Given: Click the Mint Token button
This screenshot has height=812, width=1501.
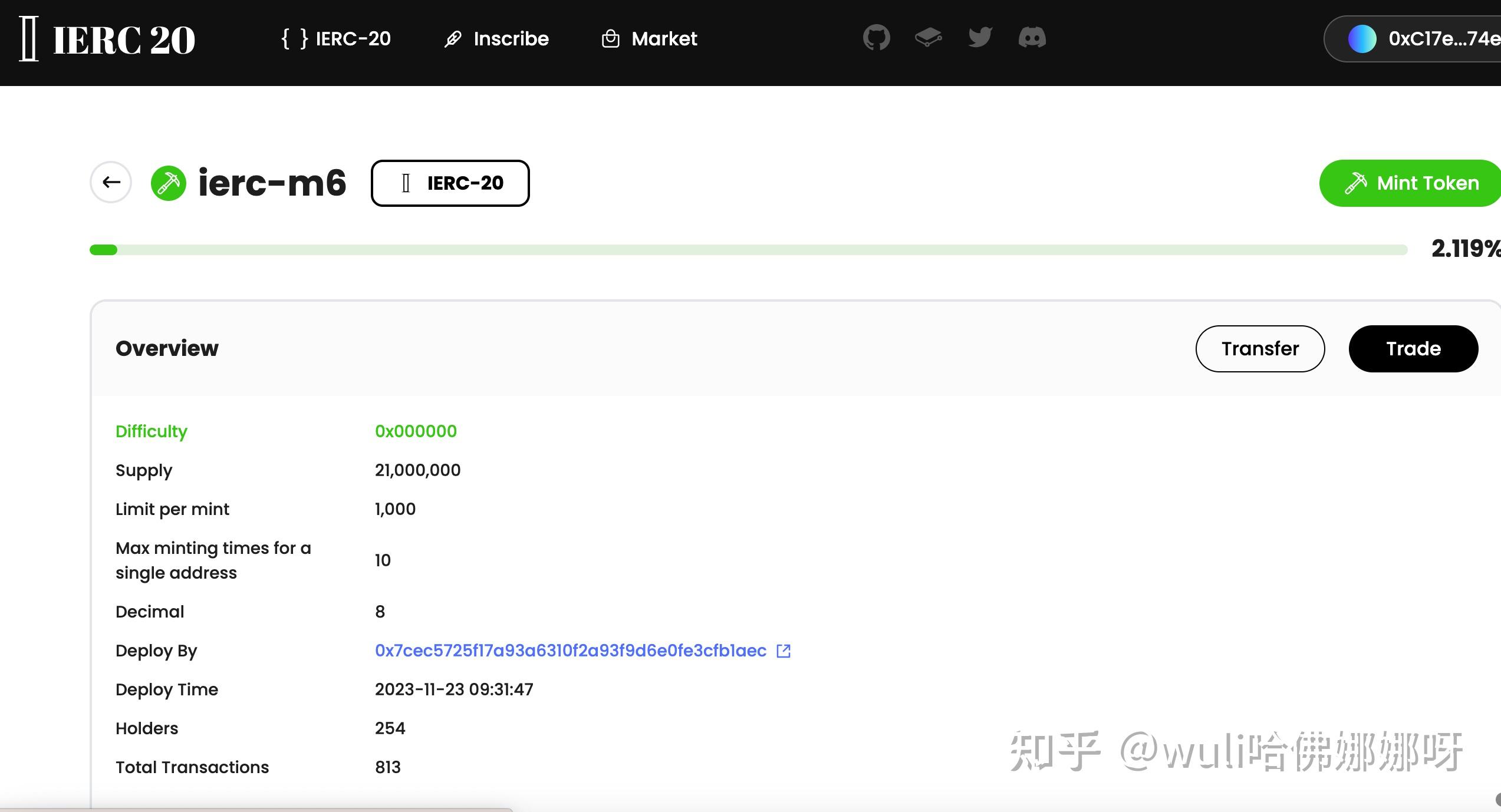Looking at the screenshot, I should coord(1410,183).
